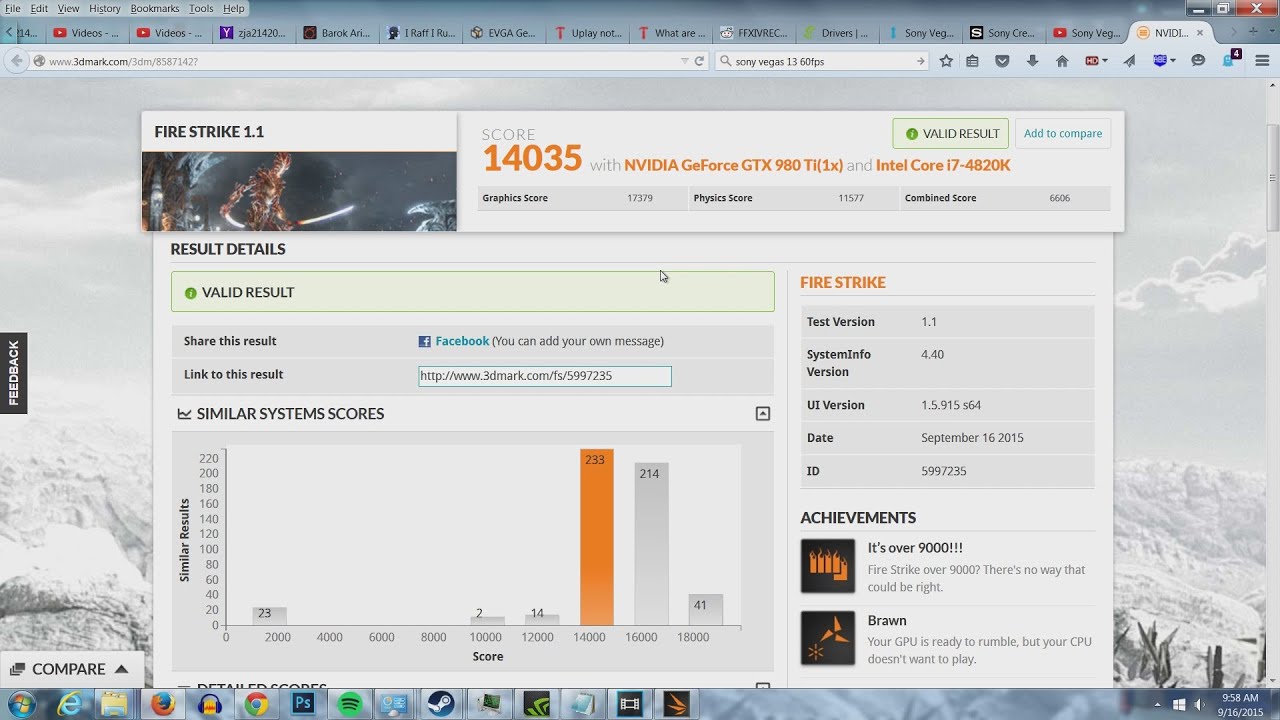Open Google Chrome from the taskbar
This screenshot has width=1280, height=720.
[256, 705]
